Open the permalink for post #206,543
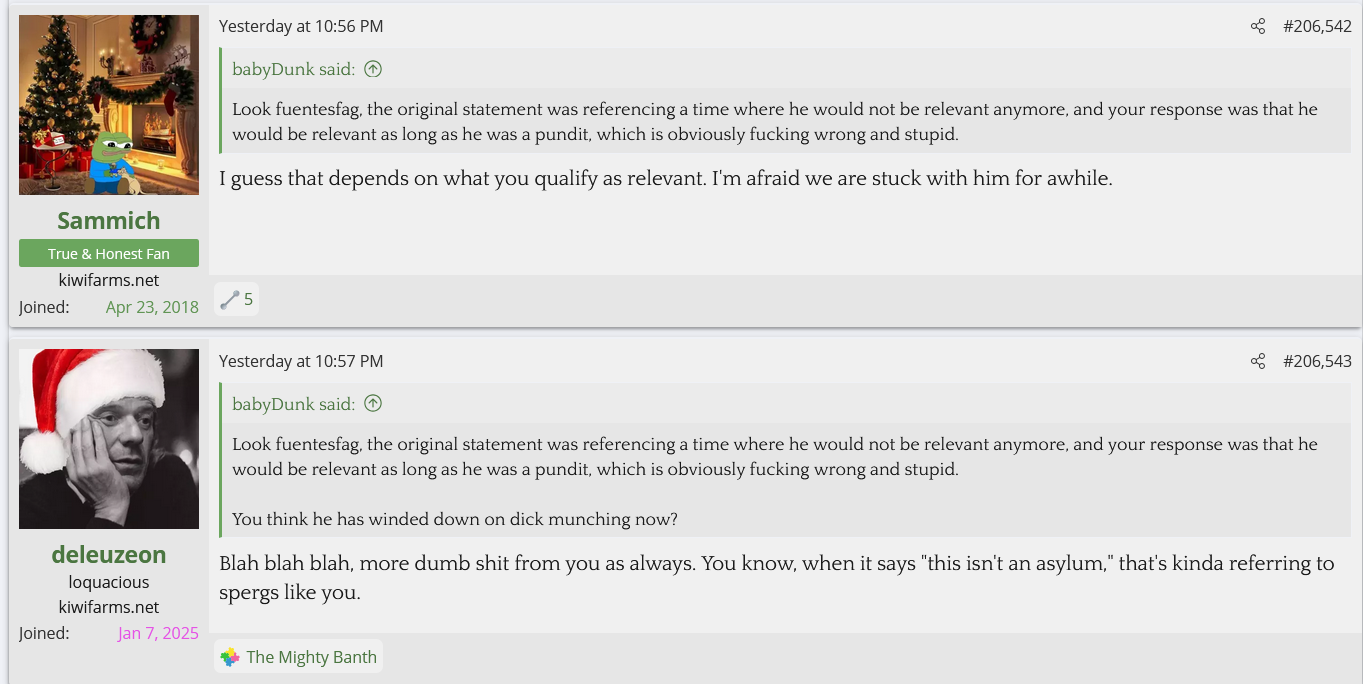This screenshot has height=684, width=1363. [x=1317, y=362]
